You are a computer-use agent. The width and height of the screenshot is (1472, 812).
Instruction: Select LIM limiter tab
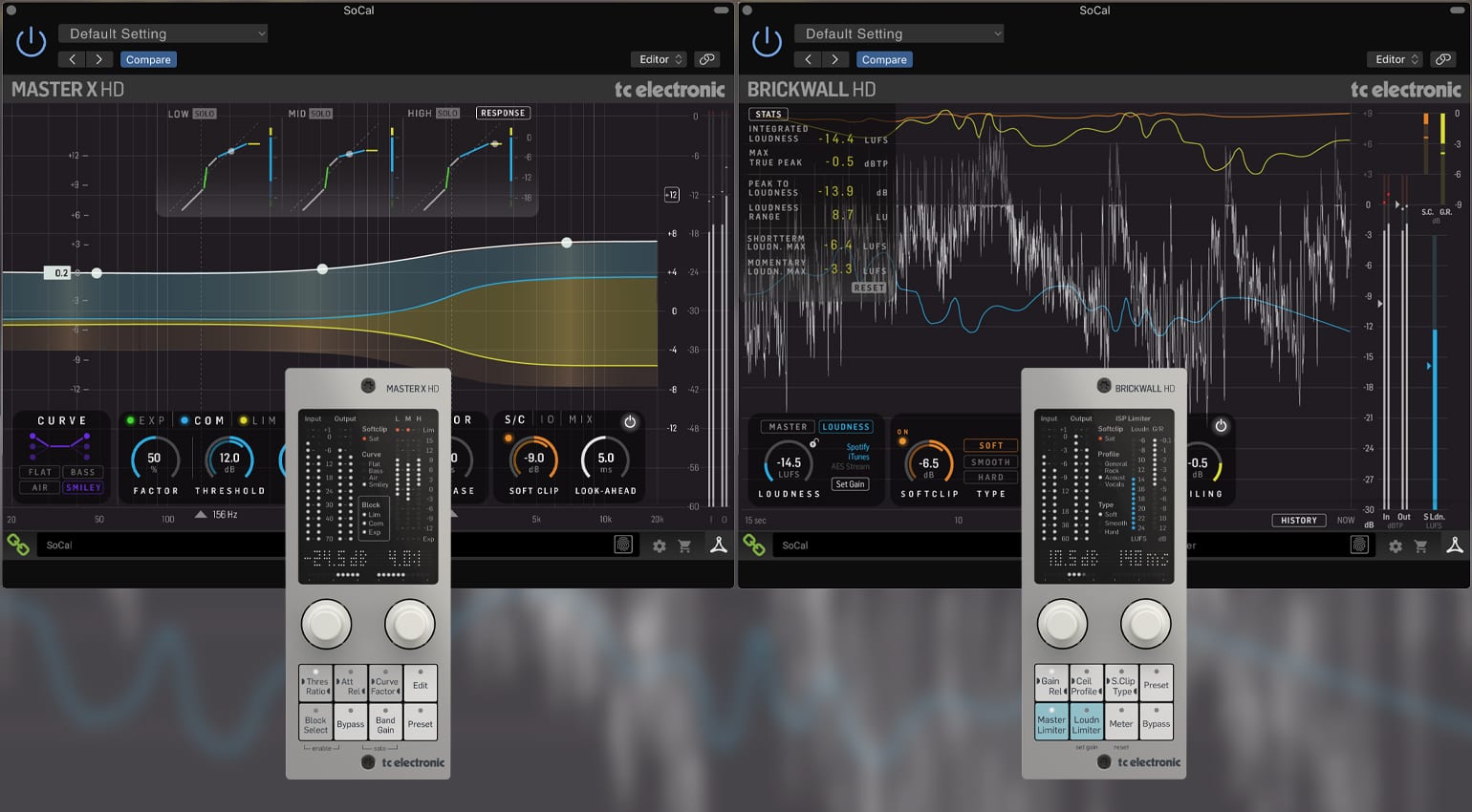[x=258, y=420]
